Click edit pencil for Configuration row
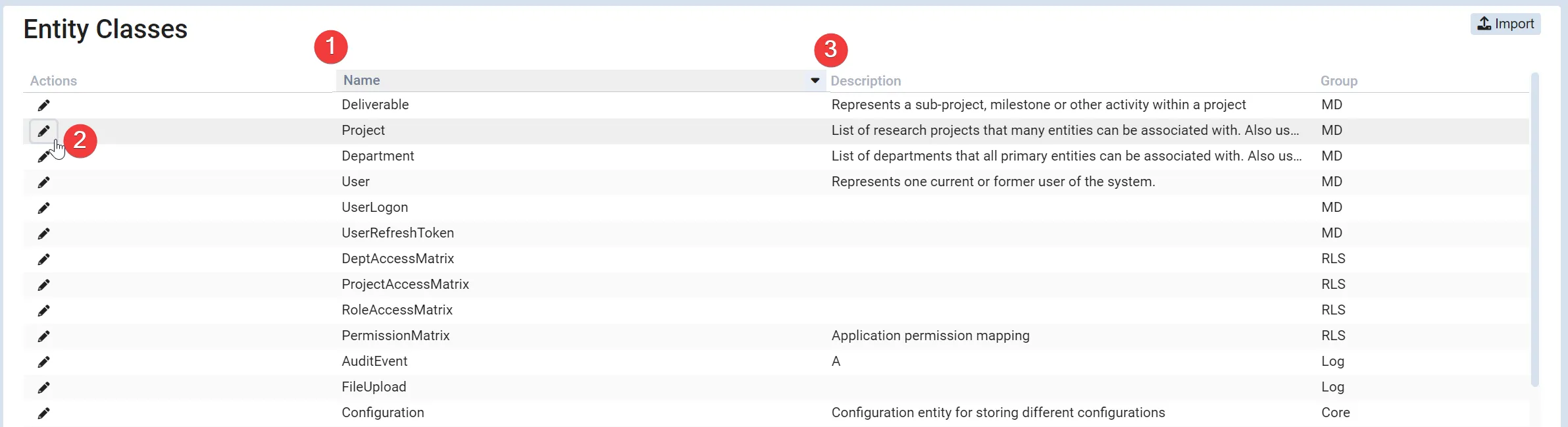This screenshot has height=427, width=1568. [x=43, y=413]
